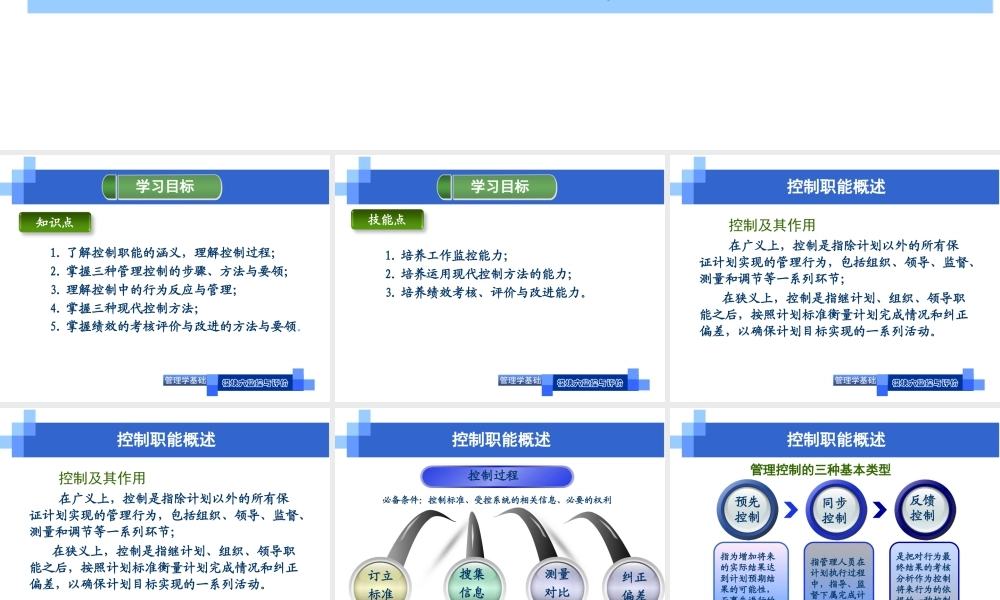The width and height of the screenshot is (1000, 600).
Task: Select the 反馈控制 circle icon
Action: [x=924, y=511]
